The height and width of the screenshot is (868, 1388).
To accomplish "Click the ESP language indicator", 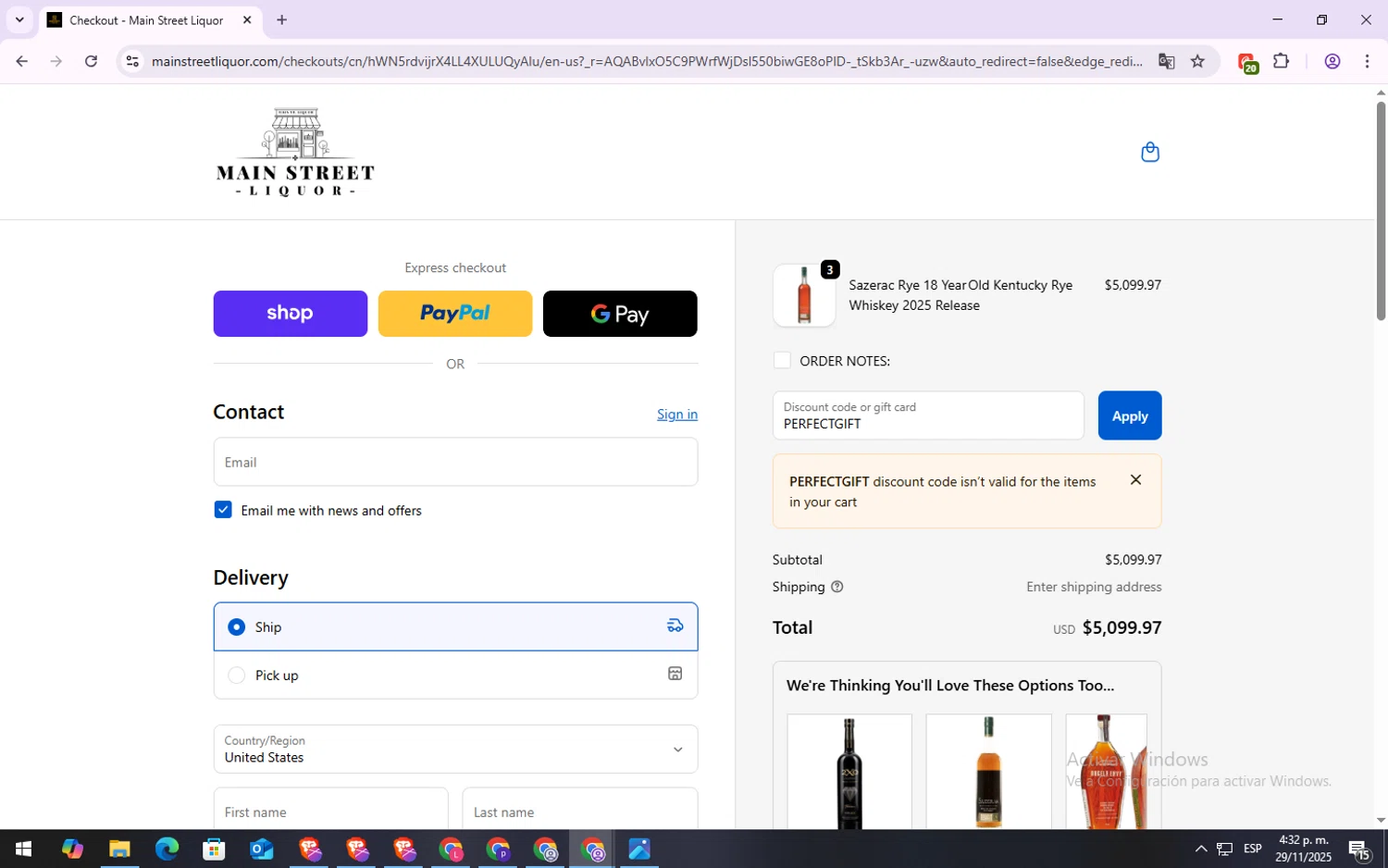I will click(1253, 849).
